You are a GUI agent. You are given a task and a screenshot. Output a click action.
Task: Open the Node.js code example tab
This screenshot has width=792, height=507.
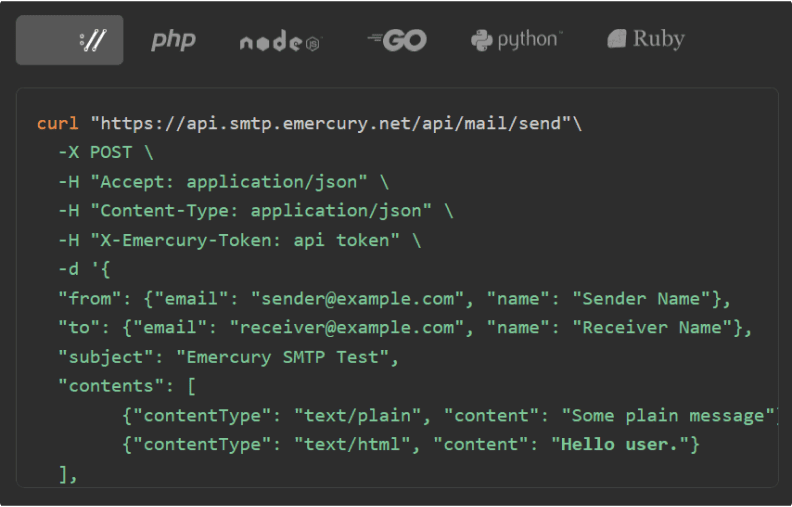280,41
